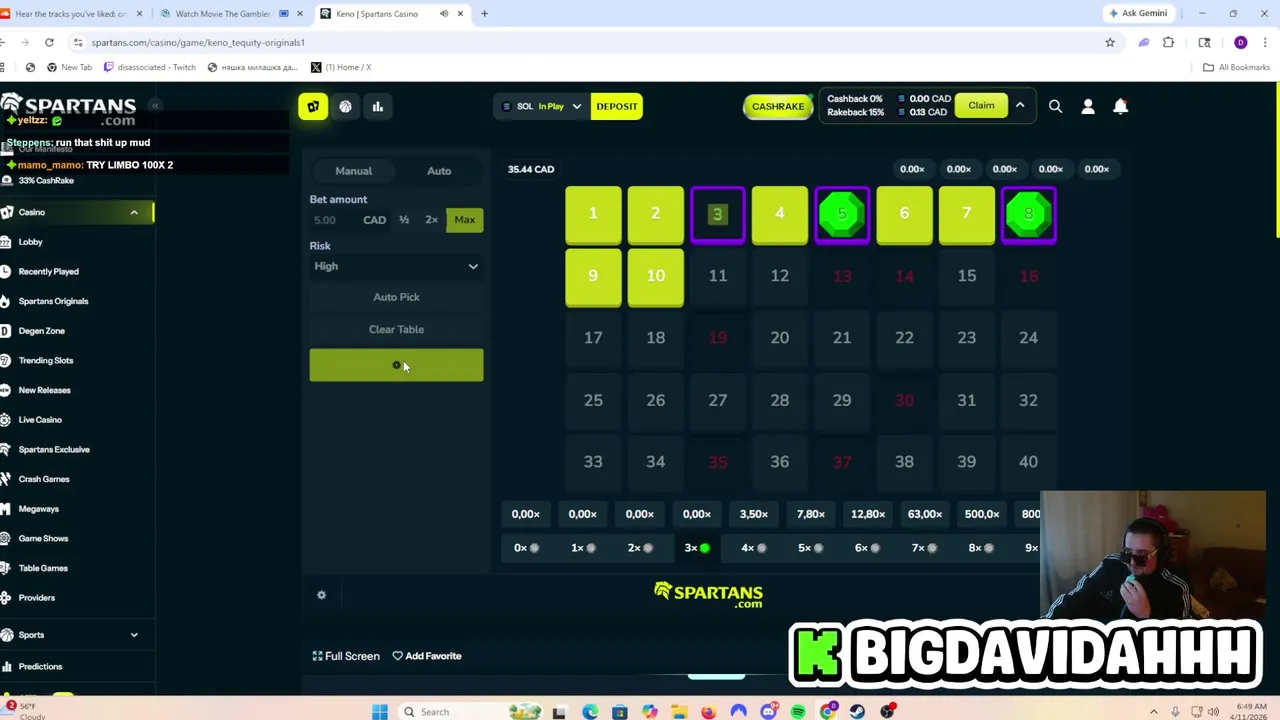Claim the rakeback reward
1280x720 pixels.
click(x=981, y=106)
